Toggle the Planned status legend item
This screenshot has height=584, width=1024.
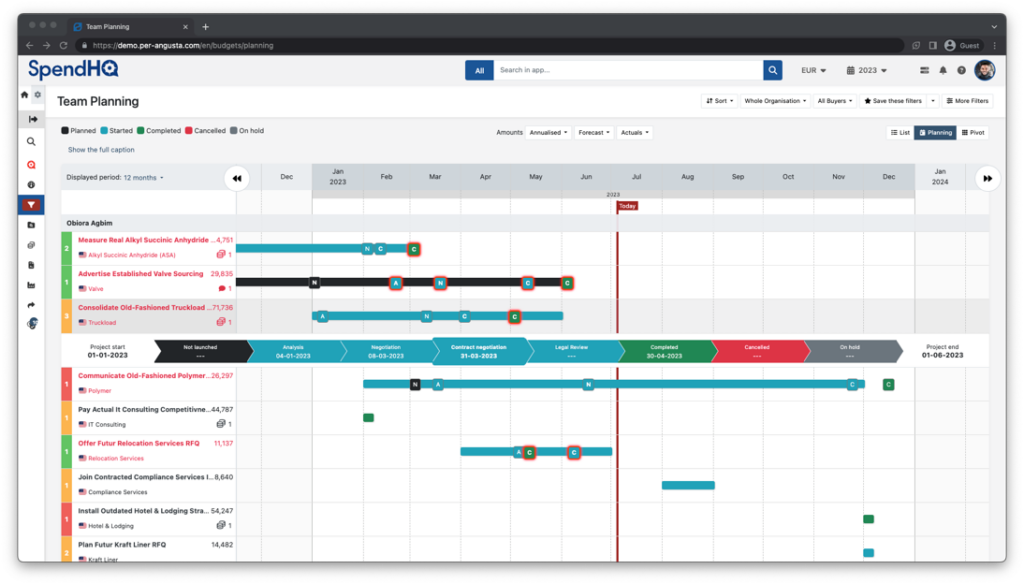(x=80, y=130)
